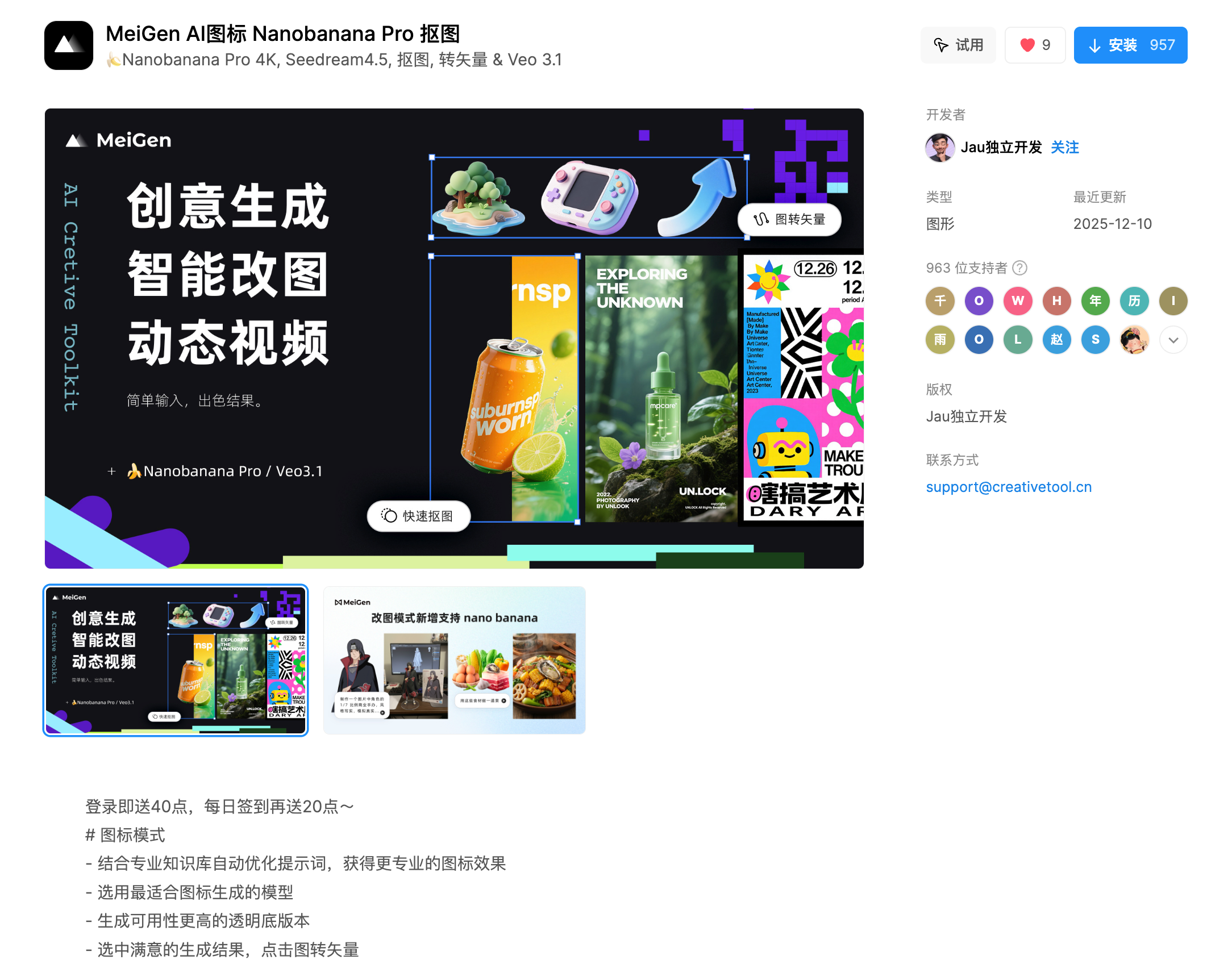Click the blue 安装 install button

(x=1130, y=45)
